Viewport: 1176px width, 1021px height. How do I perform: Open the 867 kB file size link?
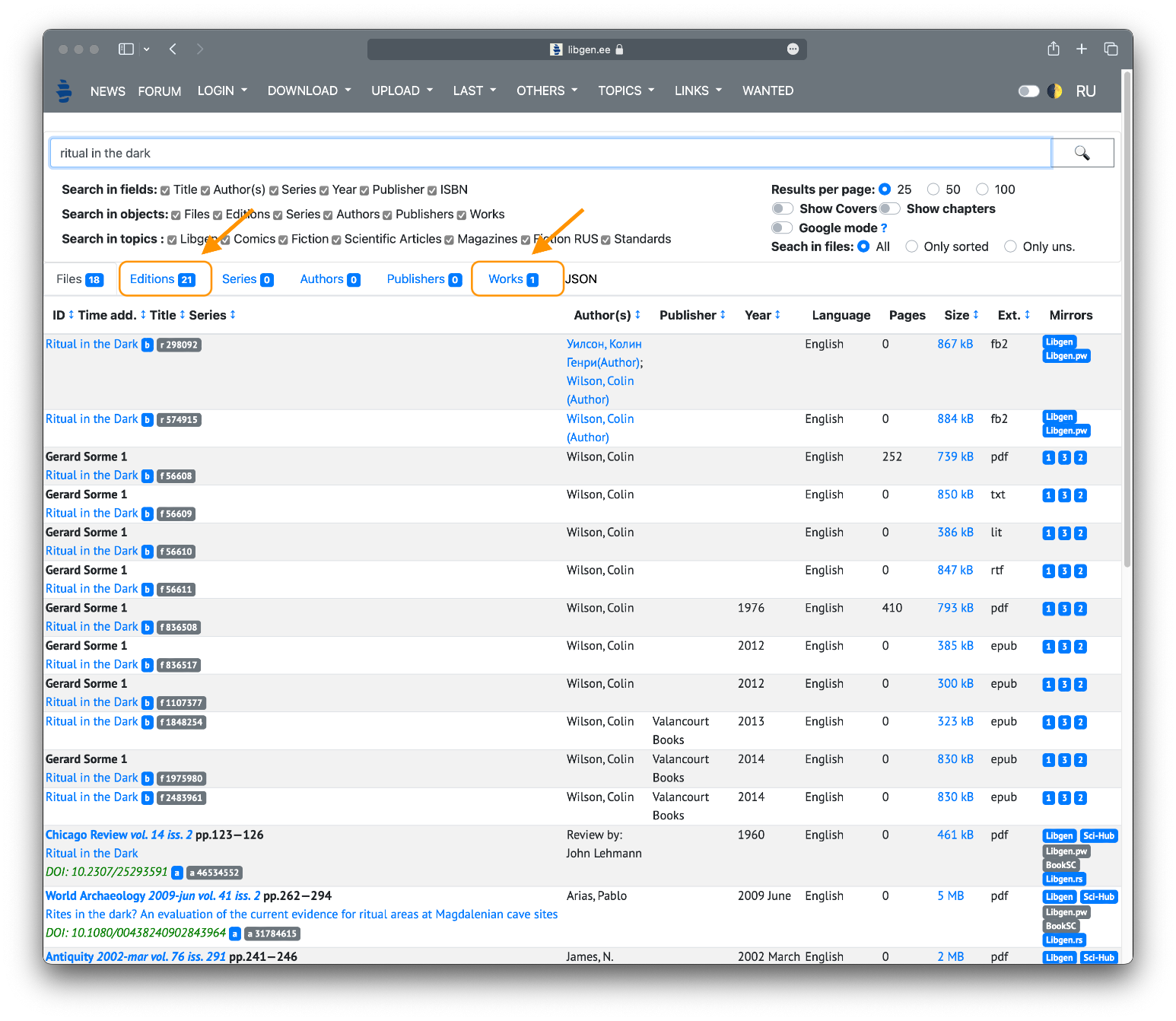pyautogui.click(x=955, y=344)
